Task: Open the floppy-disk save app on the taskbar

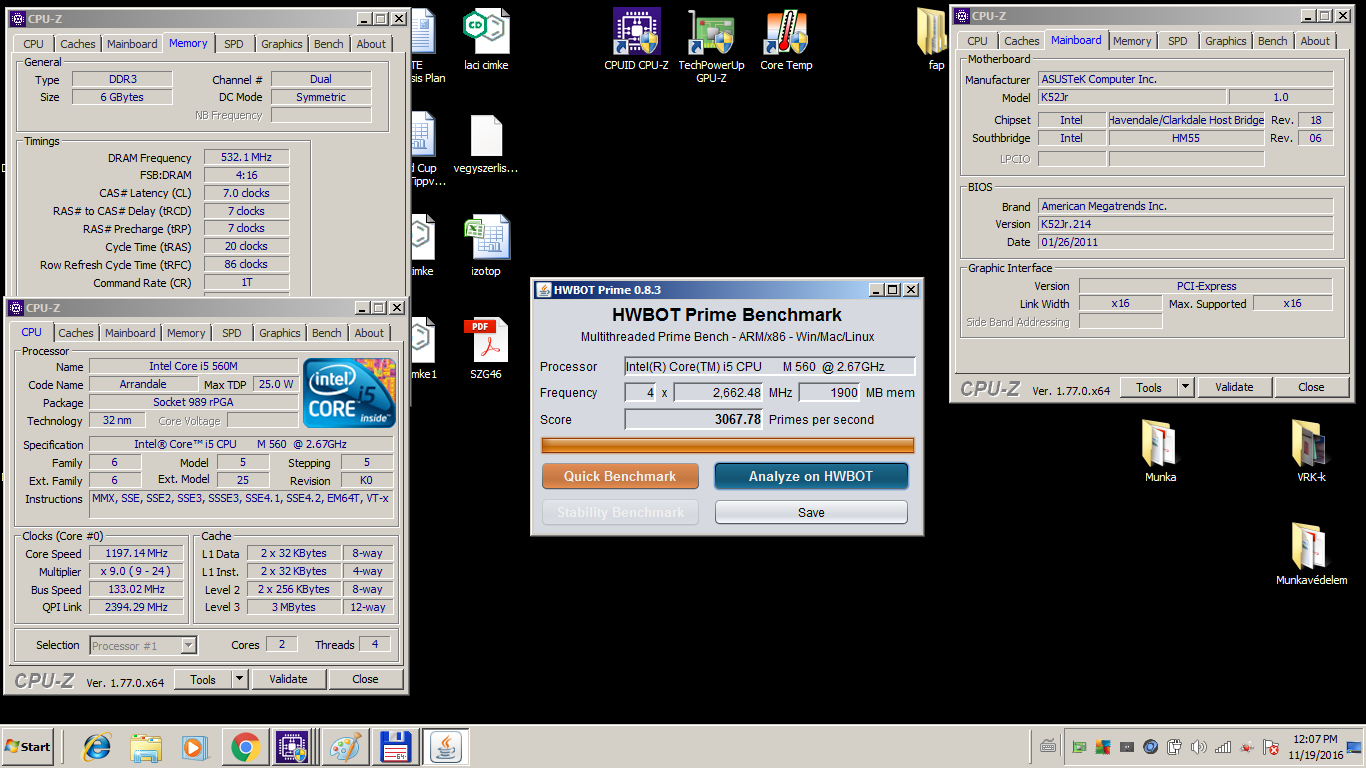Action: pos(395,747)
